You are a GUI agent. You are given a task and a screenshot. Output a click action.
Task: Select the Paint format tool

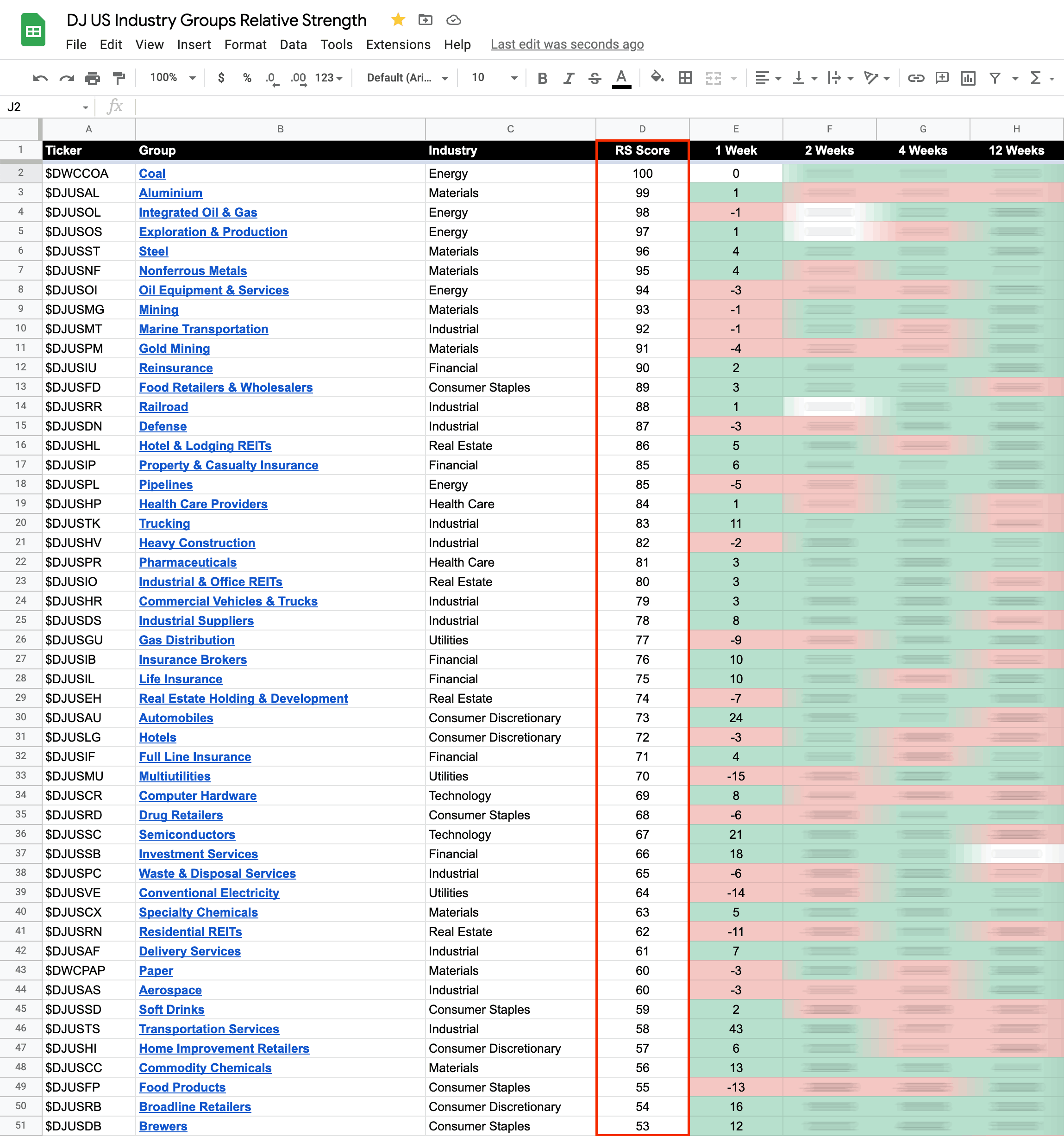(x=119, y=78)
